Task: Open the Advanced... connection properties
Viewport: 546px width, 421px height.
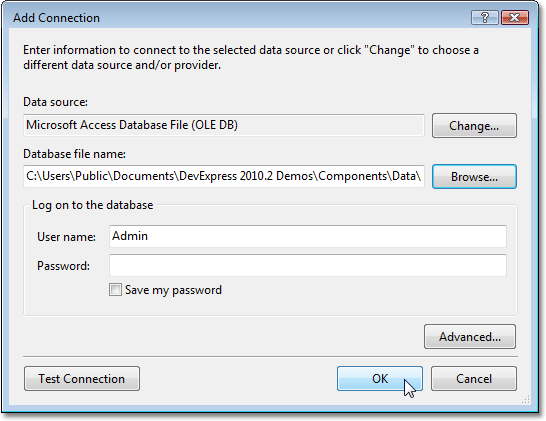Action: click(x=470, y=337)
